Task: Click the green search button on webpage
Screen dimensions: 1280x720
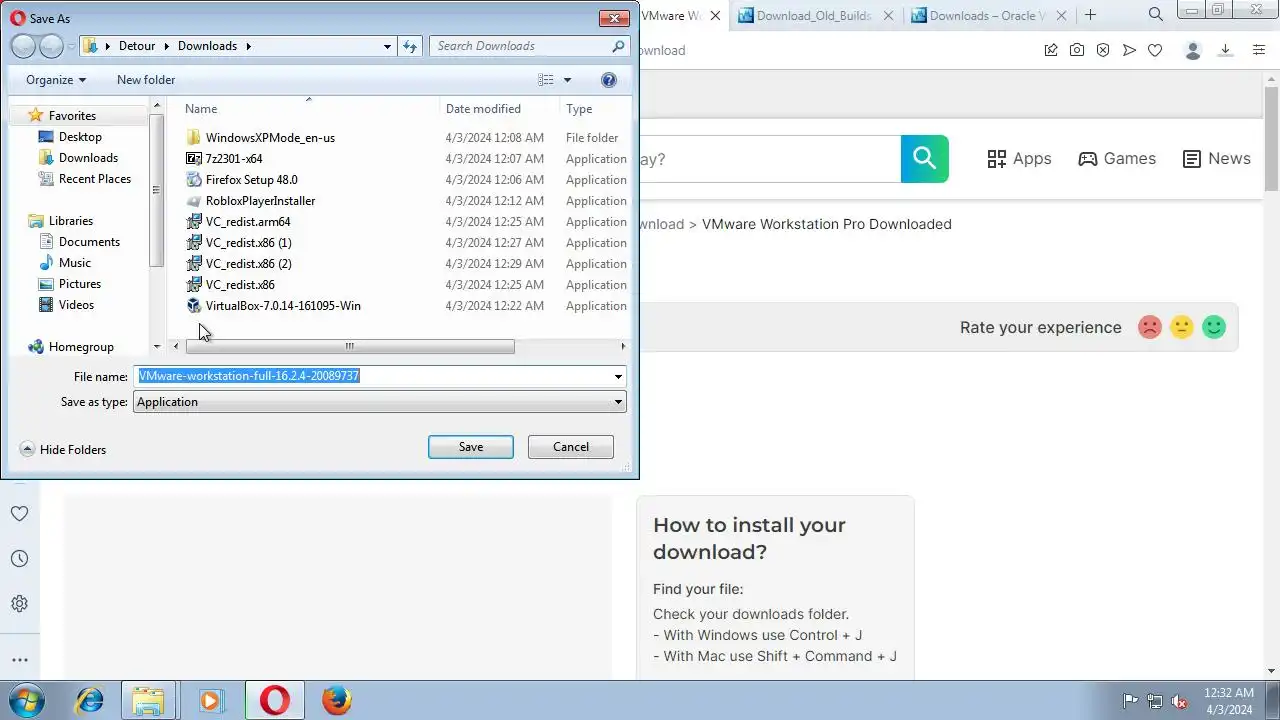Action: [924, 159]
